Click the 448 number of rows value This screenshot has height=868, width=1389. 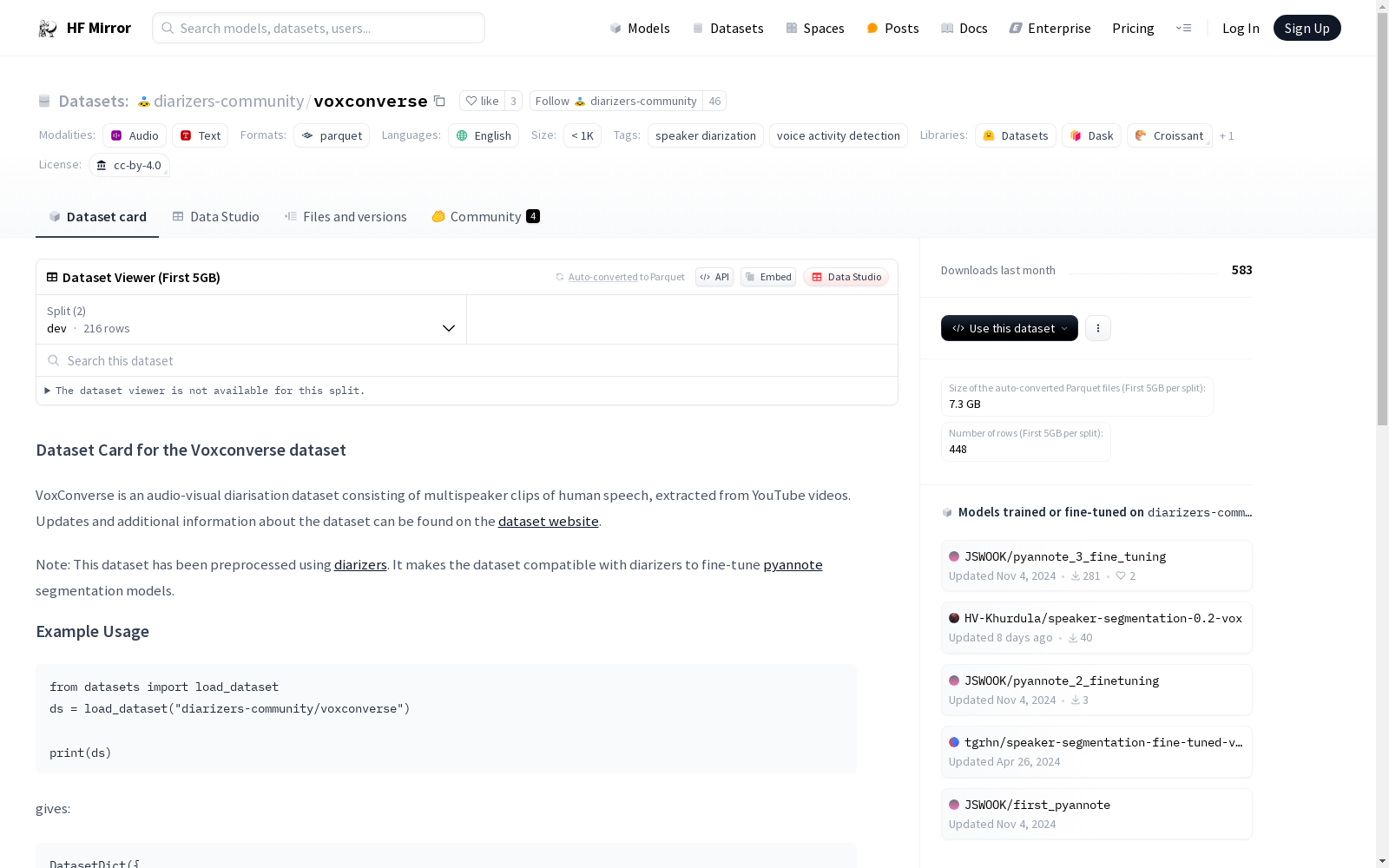tap(958, 449)
